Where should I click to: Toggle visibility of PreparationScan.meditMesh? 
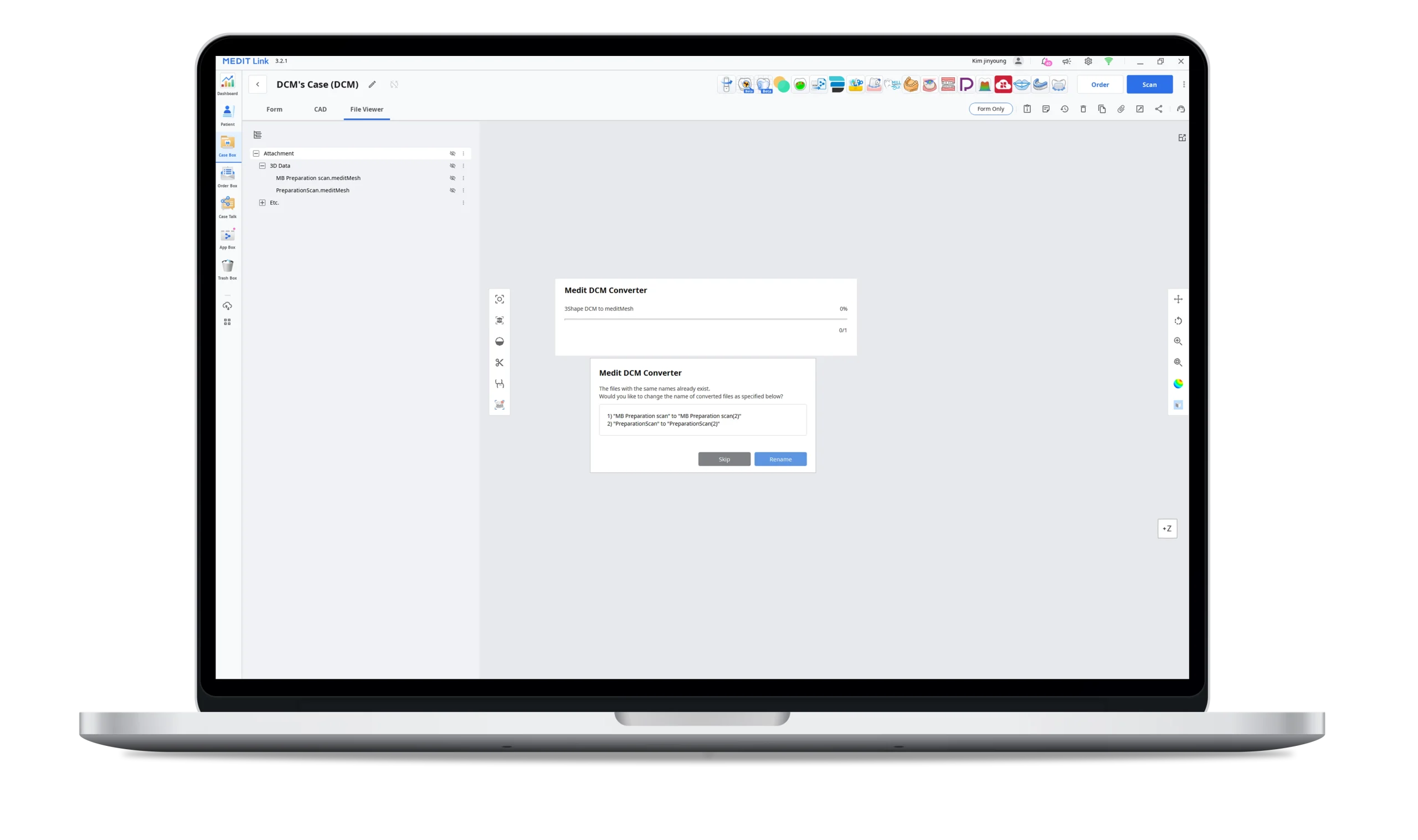coord(451,190)
